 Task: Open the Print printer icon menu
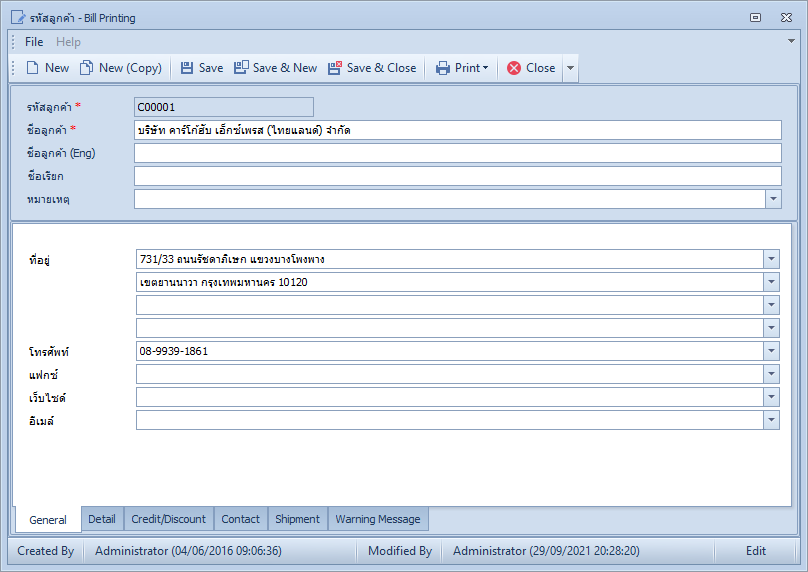tap(443, 68)
